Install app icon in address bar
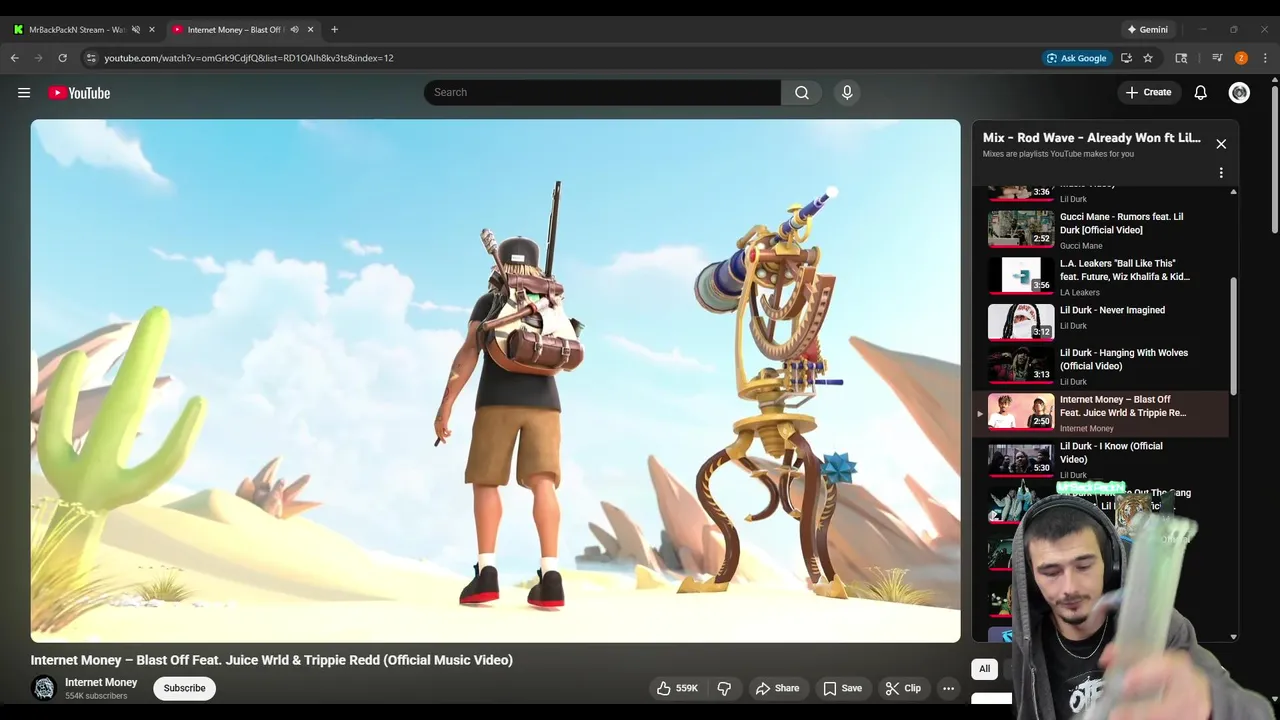The height and width of the screenshot is (720, 1280). [x=1126, y=58]
